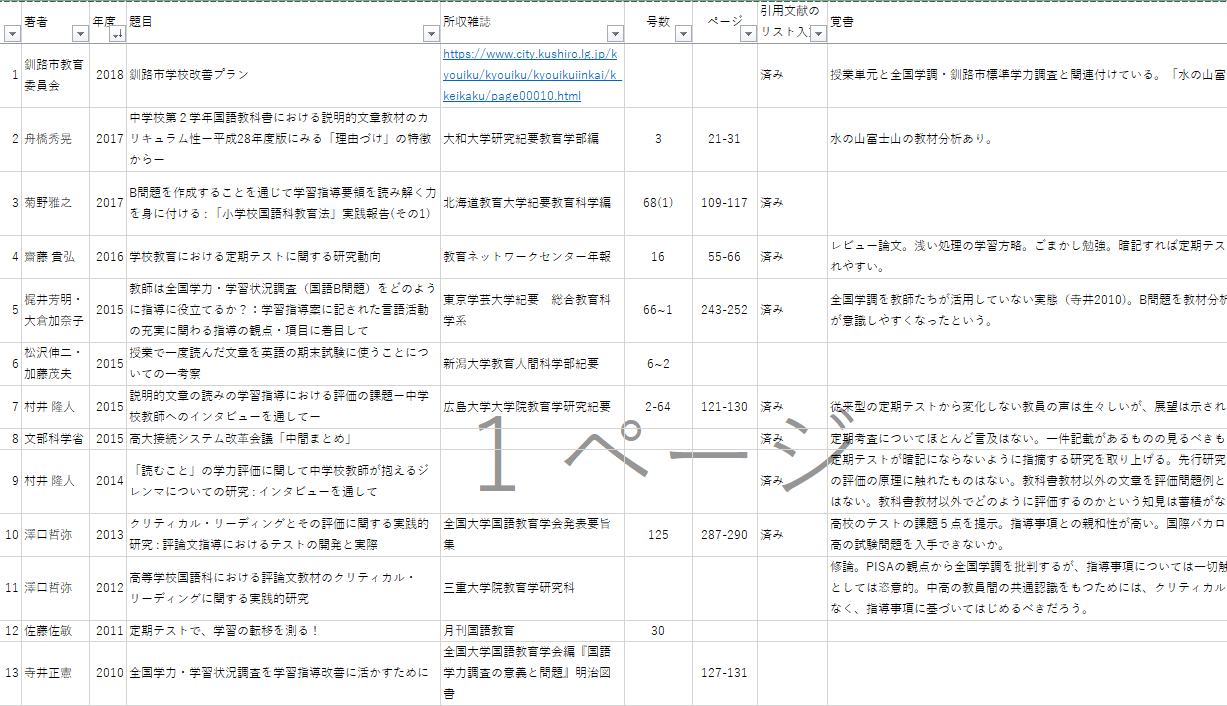Open the kushiro.lg.jp hyperlink in row 1
Screen dimensions: 1227x706
point(532,75)
